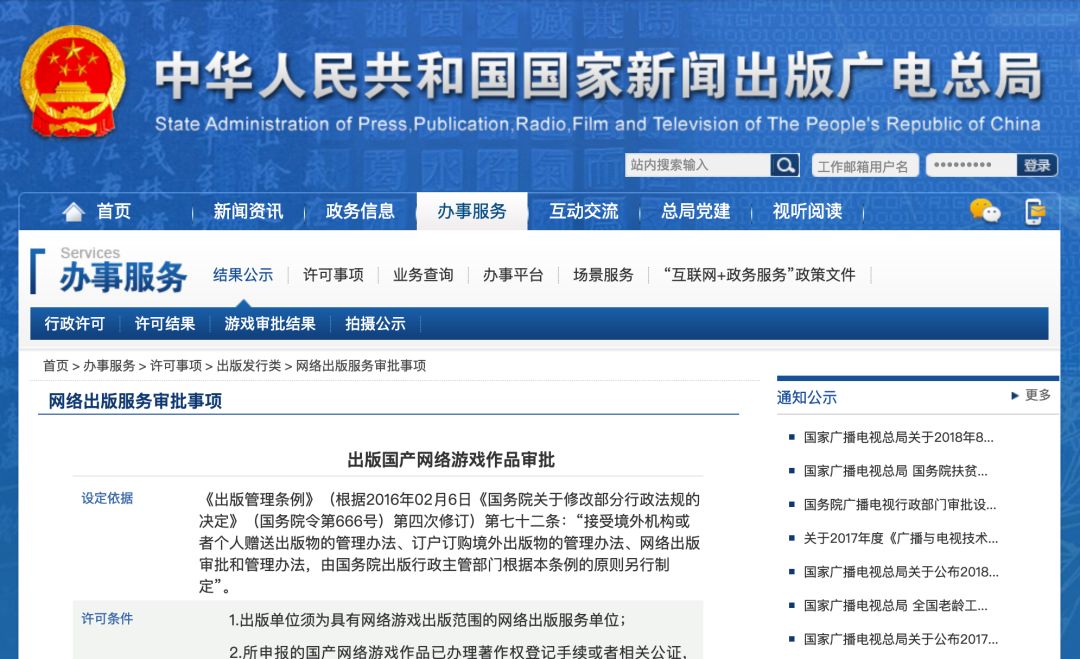Viewport: 1080px width, 659px height.
Task: Open 游戏审批结果 in blue bar
Action: pos(270,324)
